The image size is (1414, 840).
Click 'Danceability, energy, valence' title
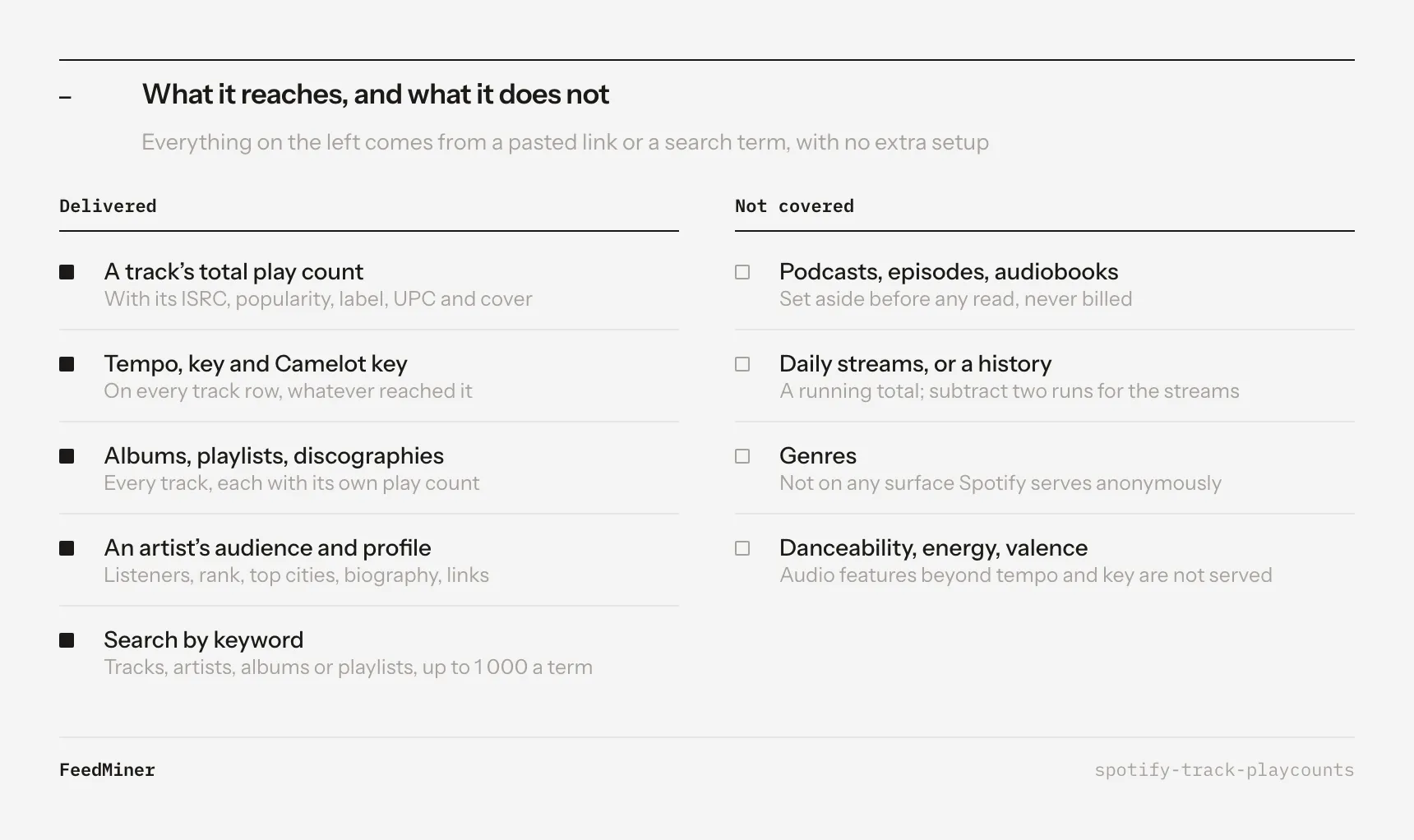pyautogui.click(x=934, y=548)
